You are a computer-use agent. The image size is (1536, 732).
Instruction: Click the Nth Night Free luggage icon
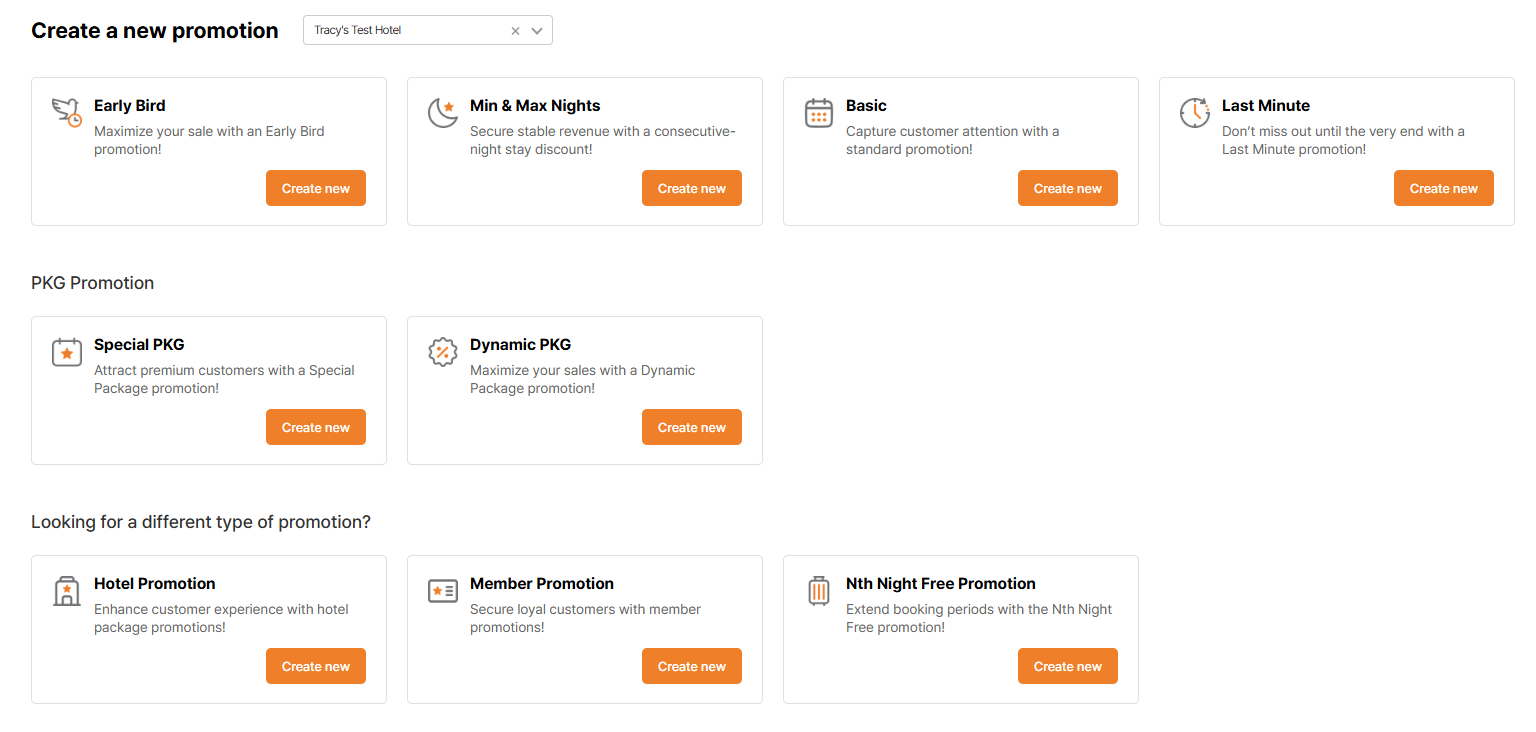coord(819,591)
